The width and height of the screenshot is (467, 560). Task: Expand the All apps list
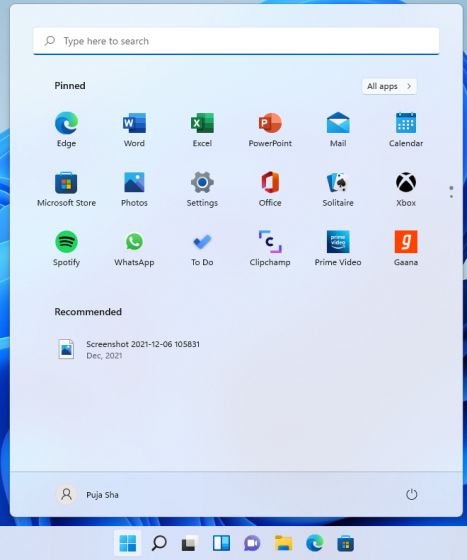coord(389,86)
